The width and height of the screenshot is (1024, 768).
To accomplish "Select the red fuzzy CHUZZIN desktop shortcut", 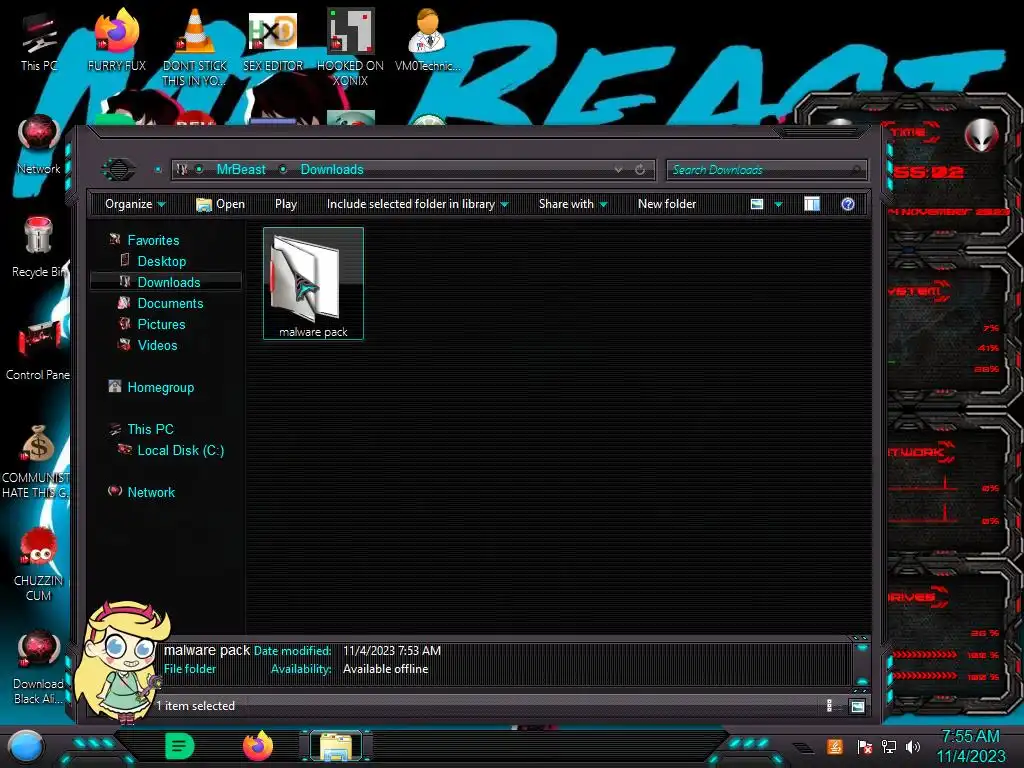I will [39, 565].
